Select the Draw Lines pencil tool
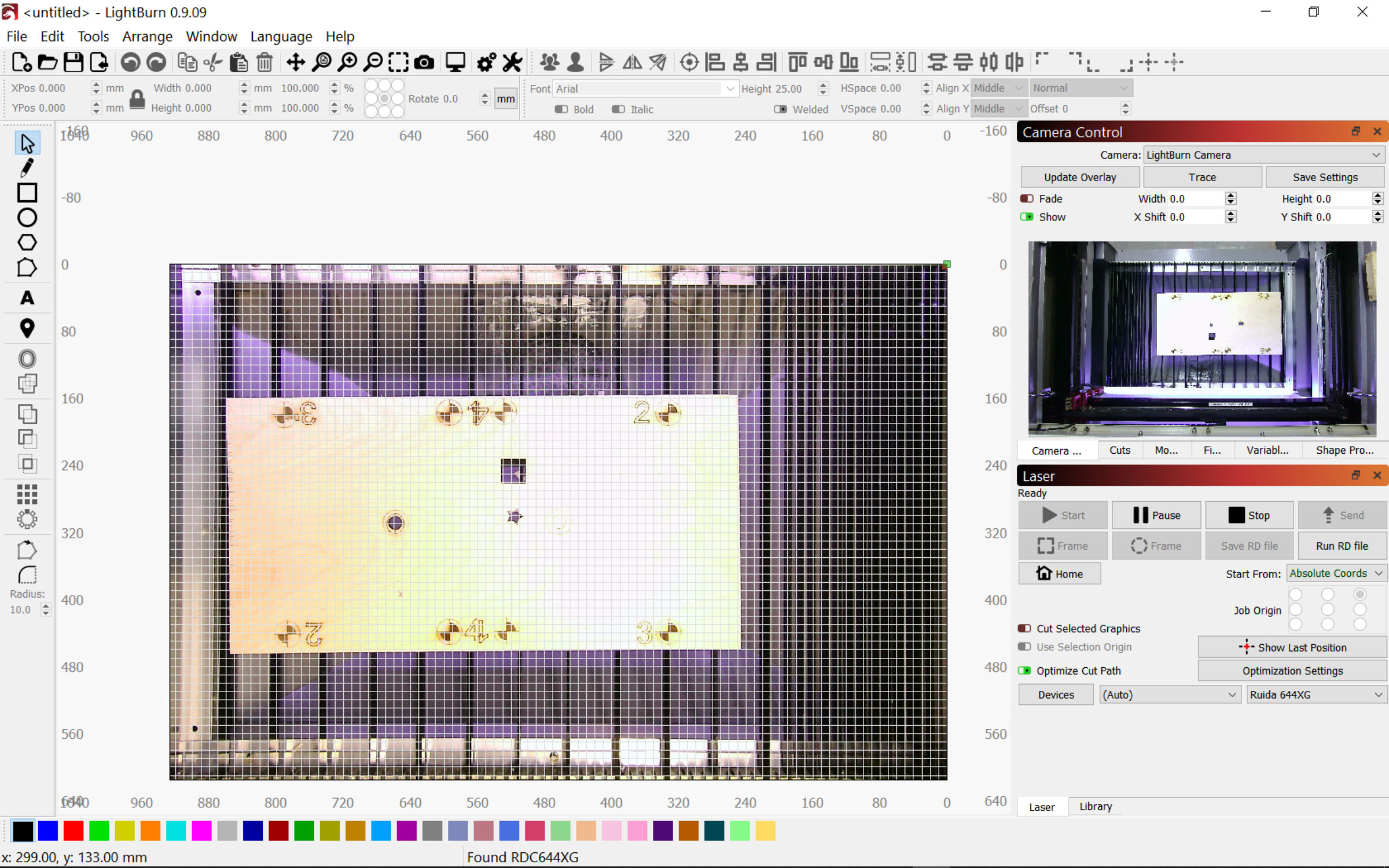This screenshot has width=1389, height=868. tap(27, 168)
